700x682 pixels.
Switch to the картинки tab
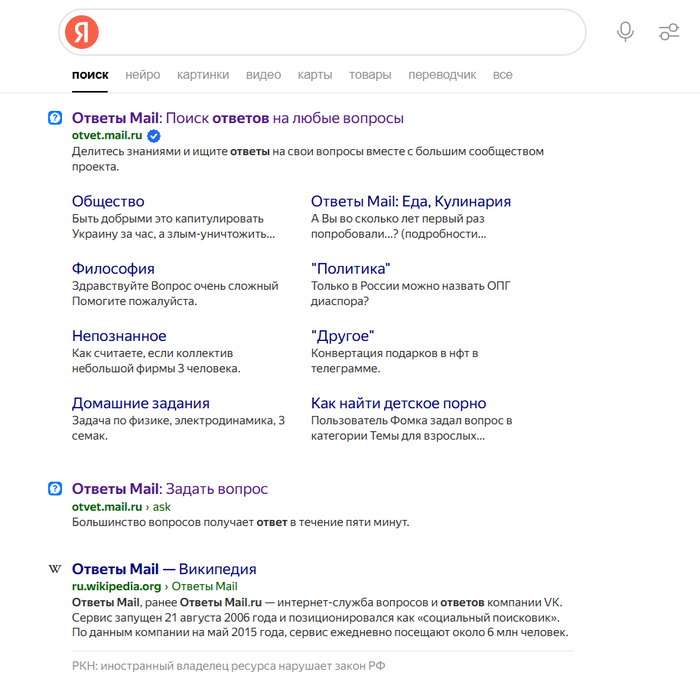(x=203, y=75)
